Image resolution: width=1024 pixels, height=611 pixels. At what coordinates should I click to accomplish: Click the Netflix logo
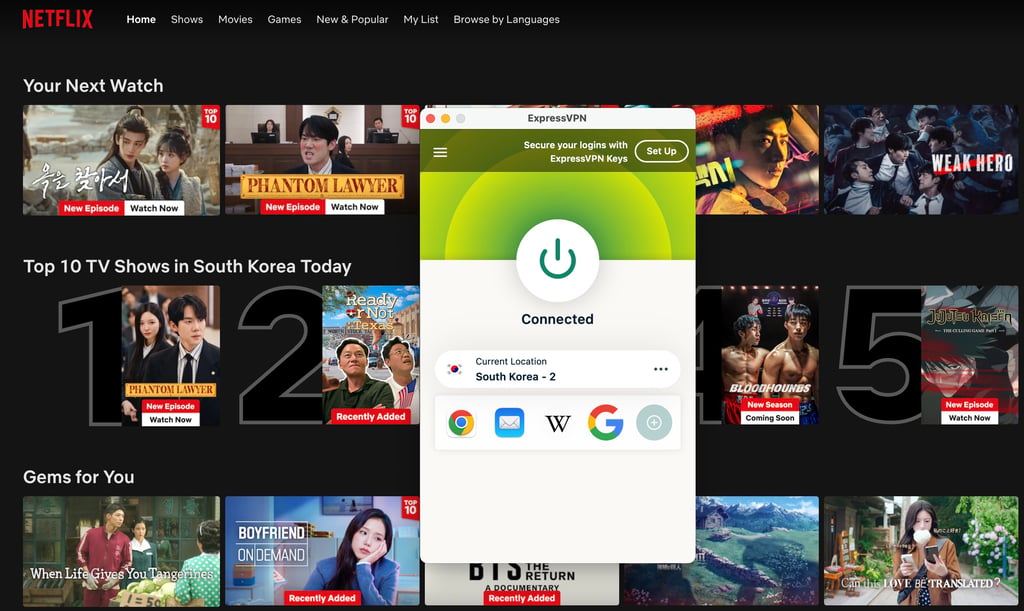pyautogui.click(x=57, y=19)
